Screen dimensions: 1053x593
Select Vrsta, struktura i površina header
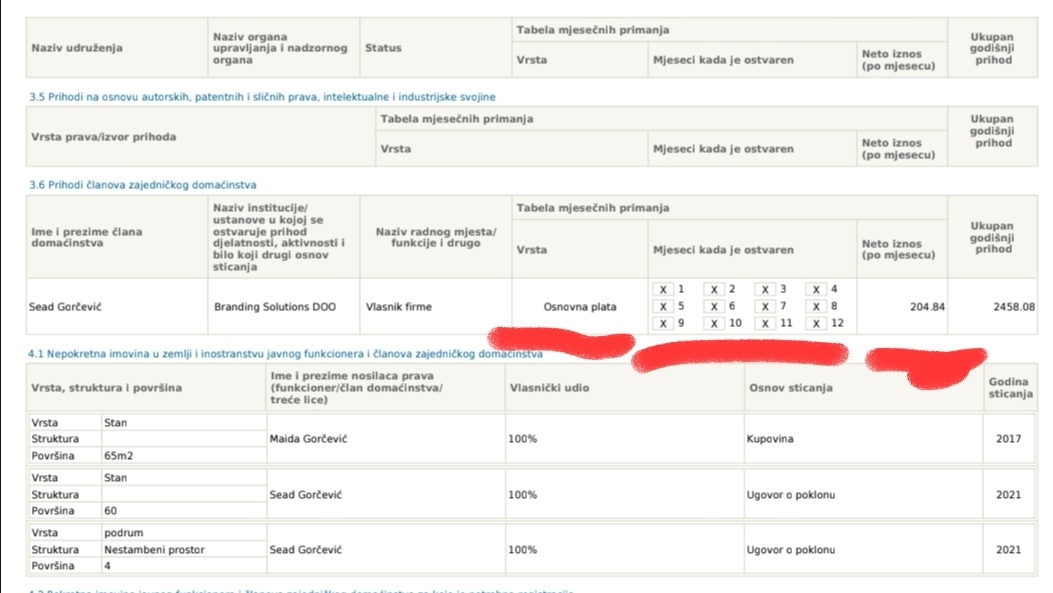[106, 387]
